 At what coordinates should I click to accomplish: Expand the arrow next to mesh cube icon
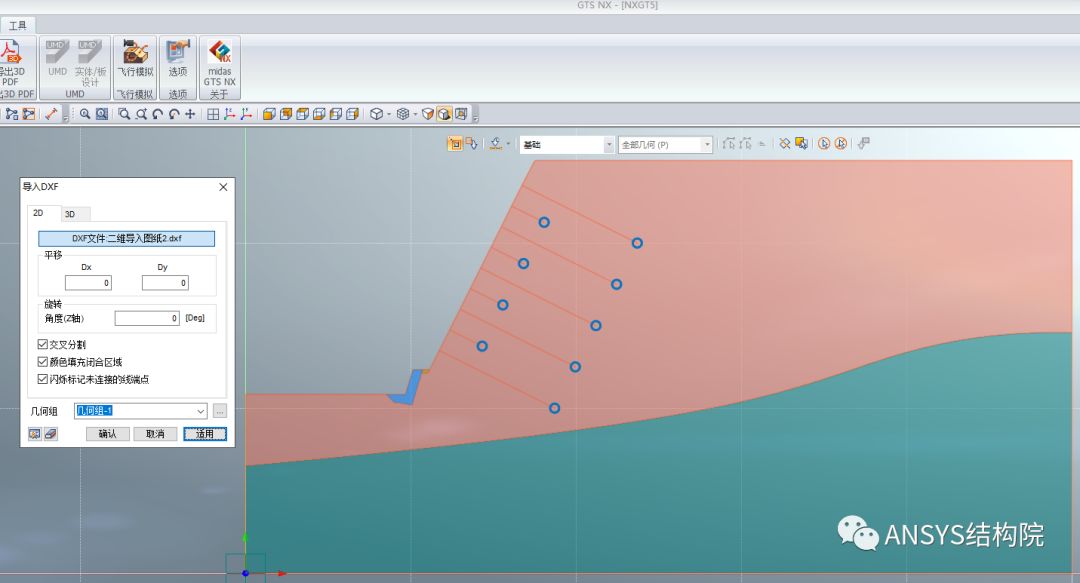click(415, 115)
